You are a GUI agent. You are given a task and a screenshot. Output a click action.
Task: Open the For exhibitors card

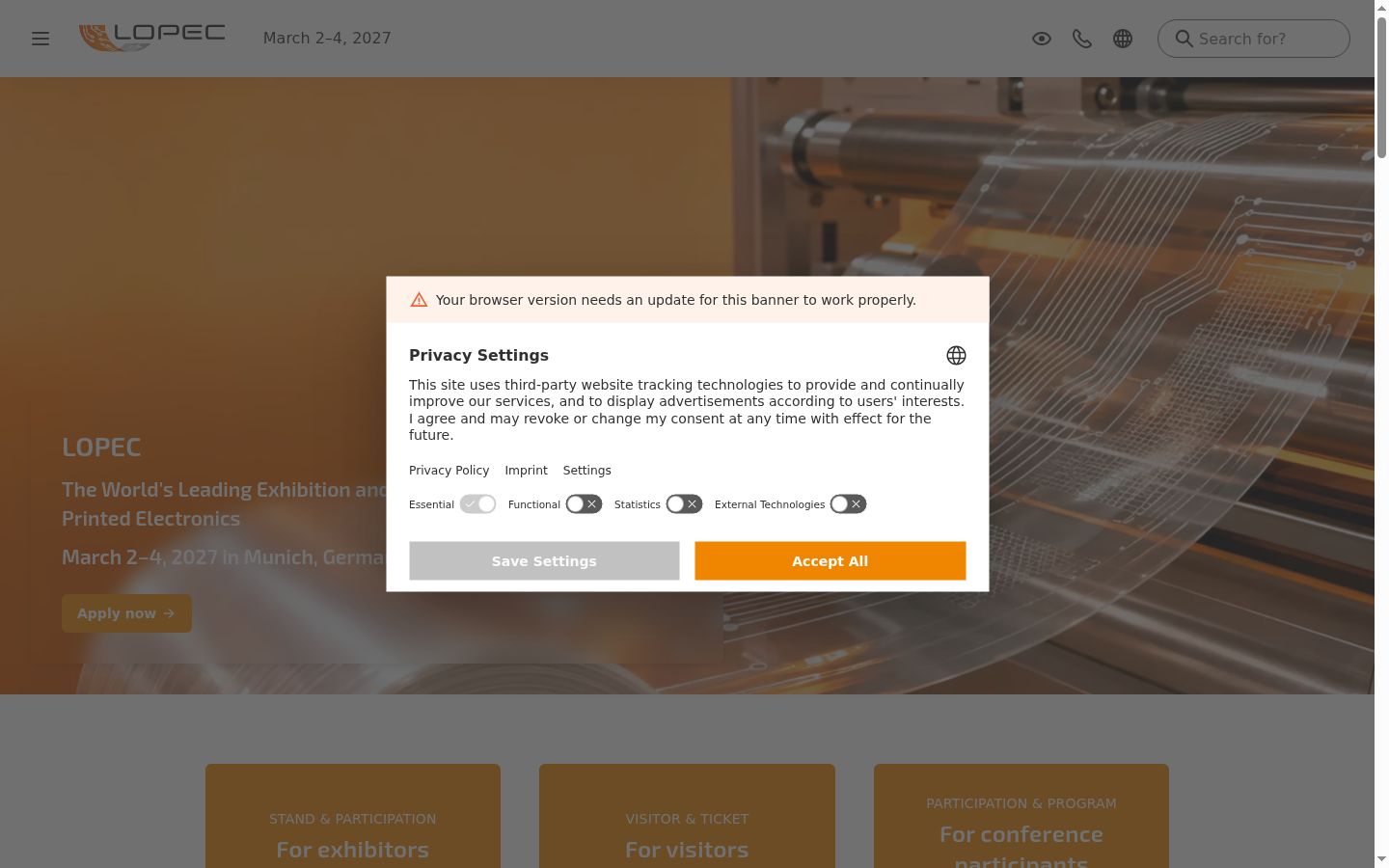[353, 816]
